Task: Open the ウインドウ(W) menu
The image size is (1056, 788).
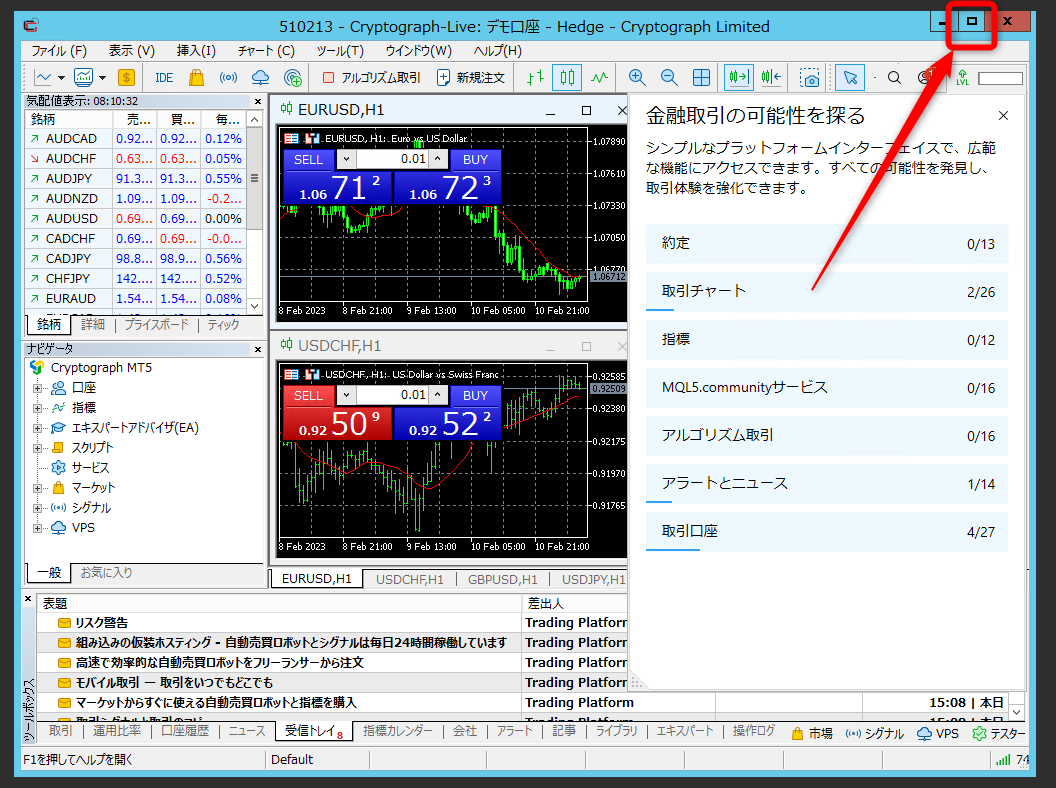Action: click(x=418, y=51)
